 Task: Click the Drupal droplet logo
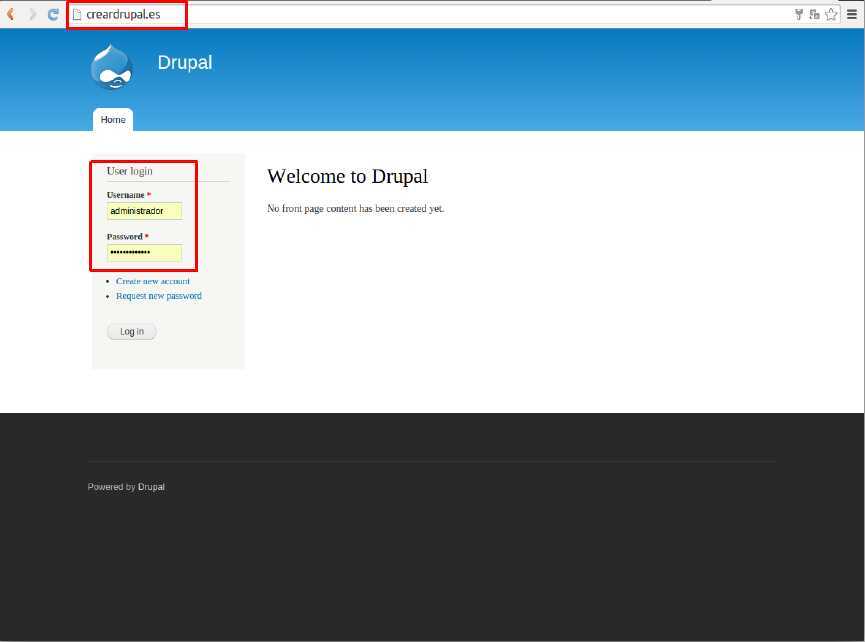[x=111, y=68]
